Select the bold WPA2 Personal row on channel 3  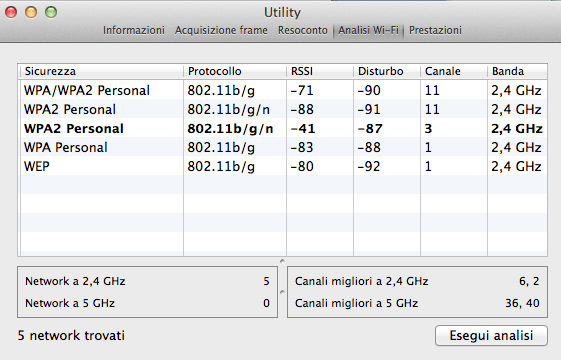[x=282, y=128]
